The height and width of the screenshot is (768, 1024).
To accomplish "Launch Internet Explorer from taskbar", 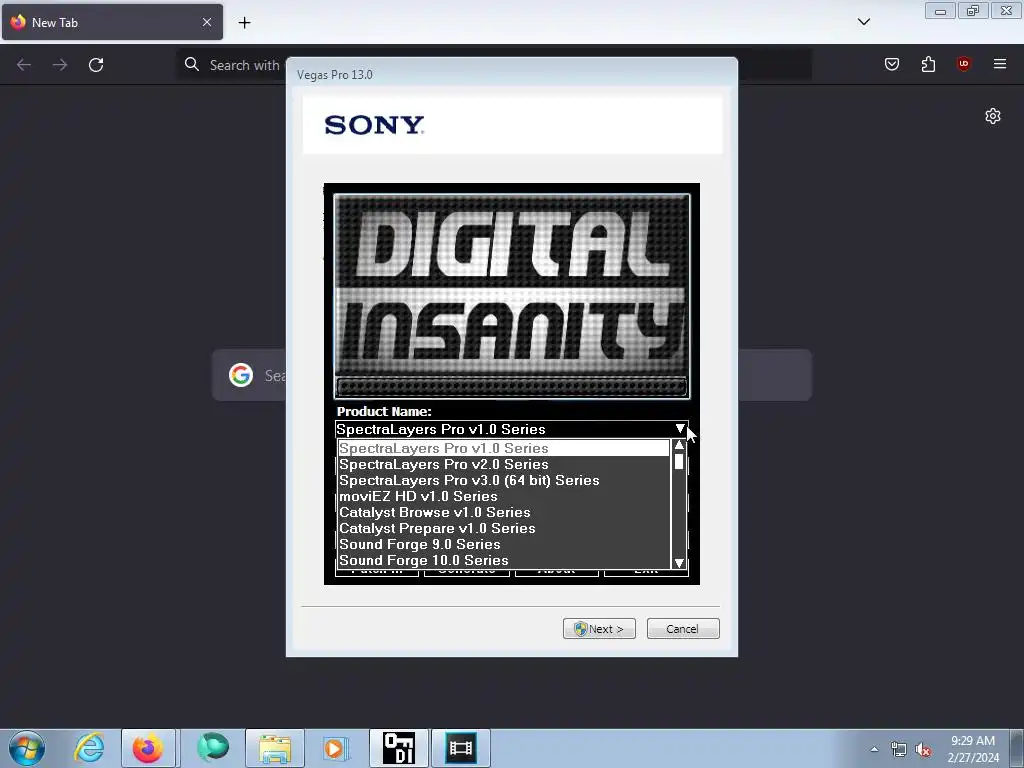I will 89,748.
